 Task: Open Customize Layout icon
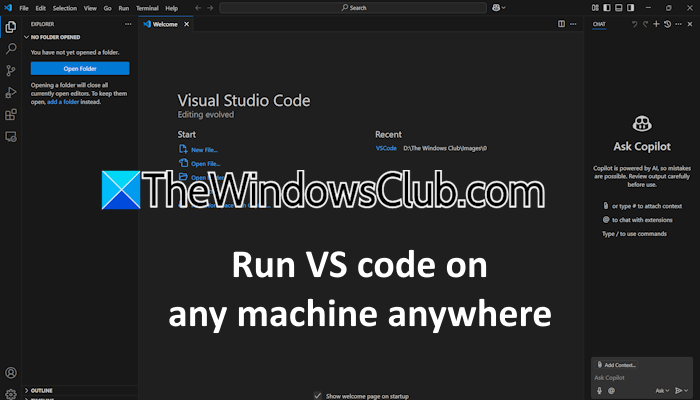pos(595,8)
